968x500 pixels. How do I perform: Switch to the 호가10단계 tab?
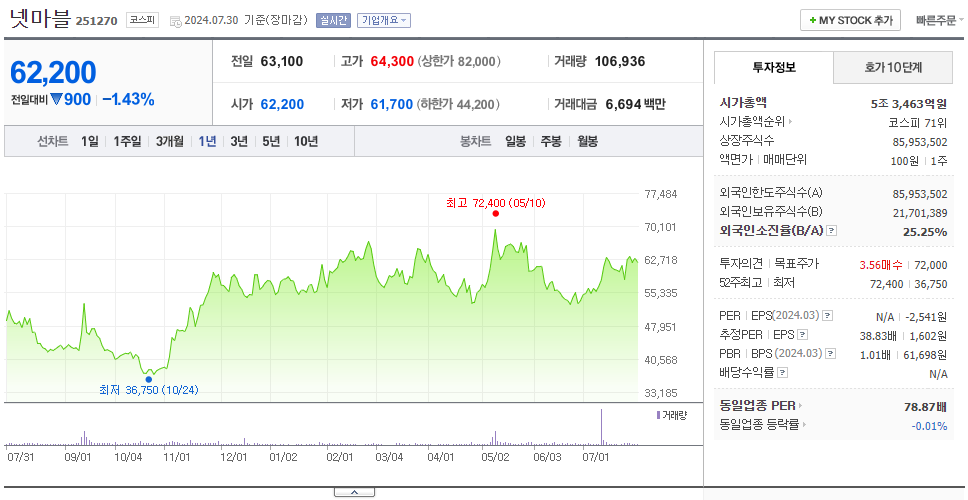click(893, 68)
